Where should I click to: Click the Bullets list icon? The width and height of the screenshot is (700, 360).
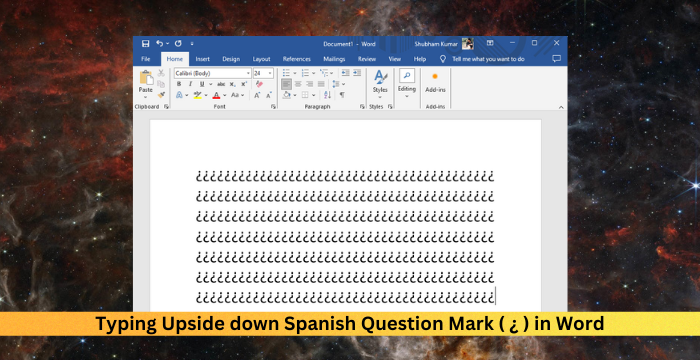[x=286, y=73]
